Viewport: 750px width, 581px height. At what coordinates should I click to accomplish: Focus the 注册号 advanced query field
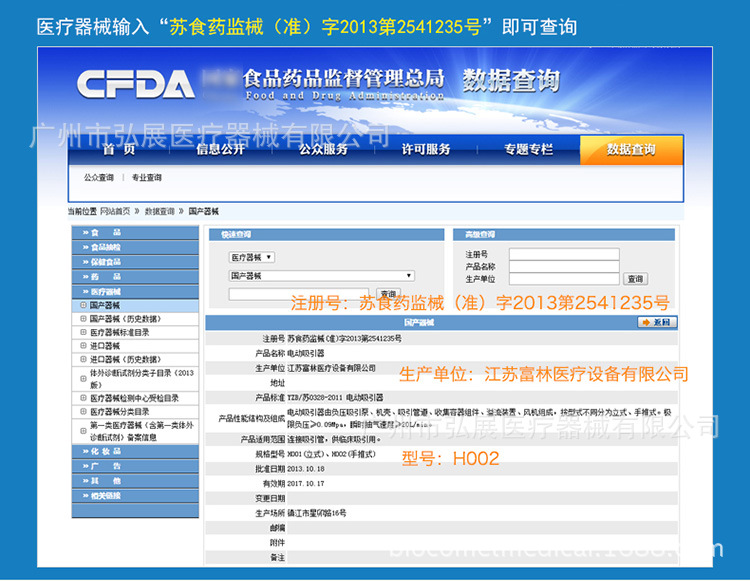click(x=564, y=254)
